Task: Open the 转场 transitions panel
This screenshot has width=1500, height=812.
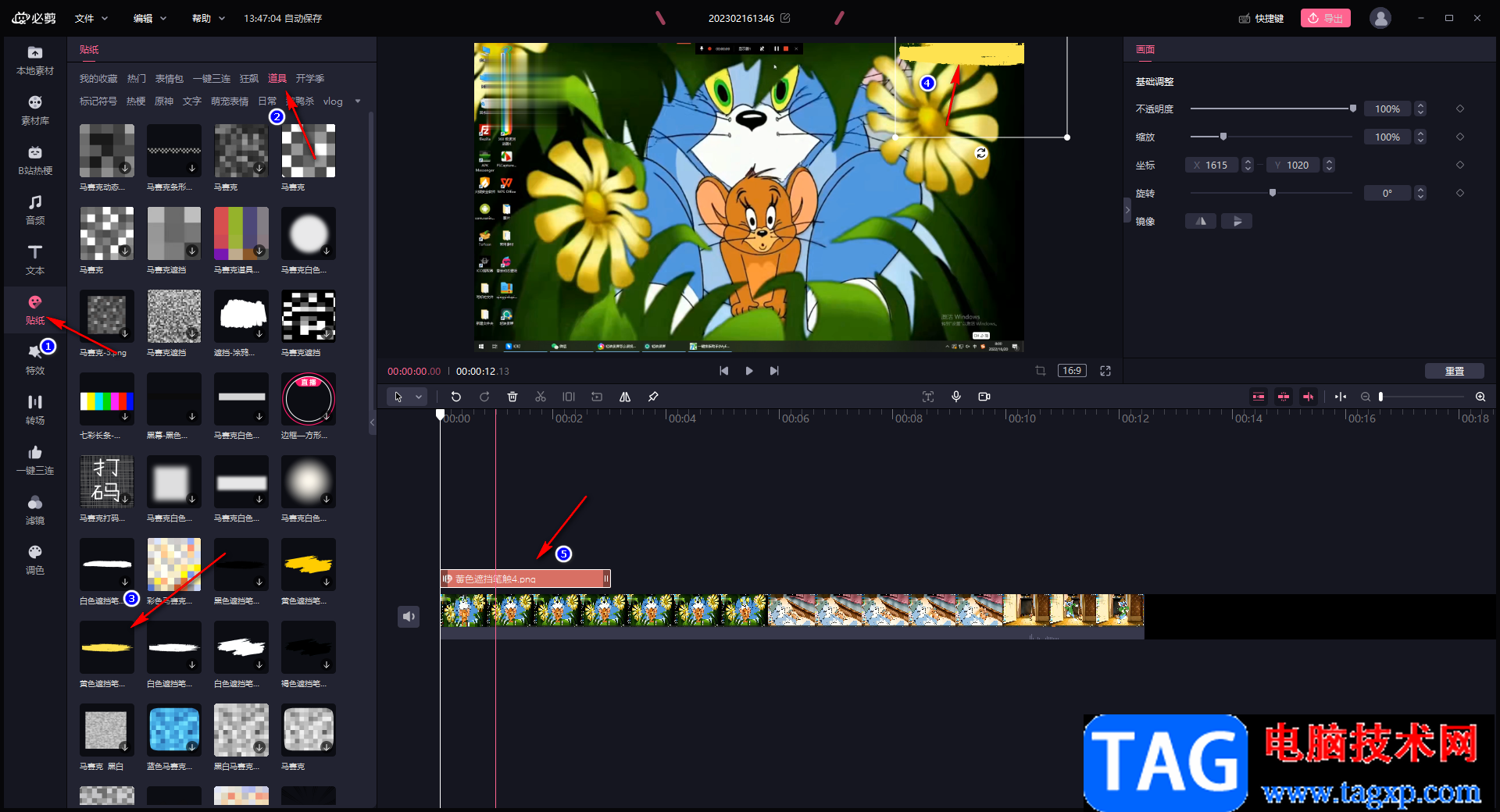Action: pyautogui.click(x=35, y=410)
